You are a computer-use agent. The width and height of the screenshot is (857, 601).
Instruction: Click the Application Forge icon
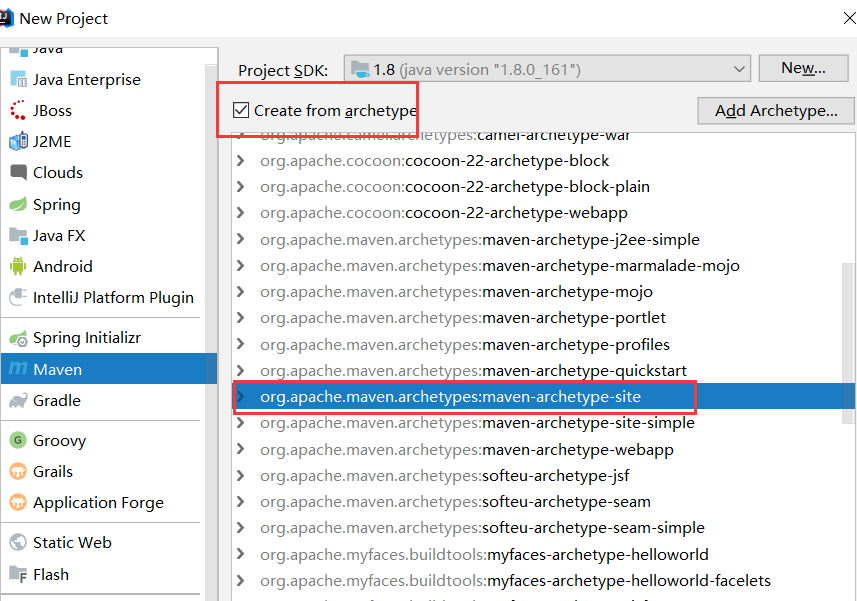tap(18, 502)
